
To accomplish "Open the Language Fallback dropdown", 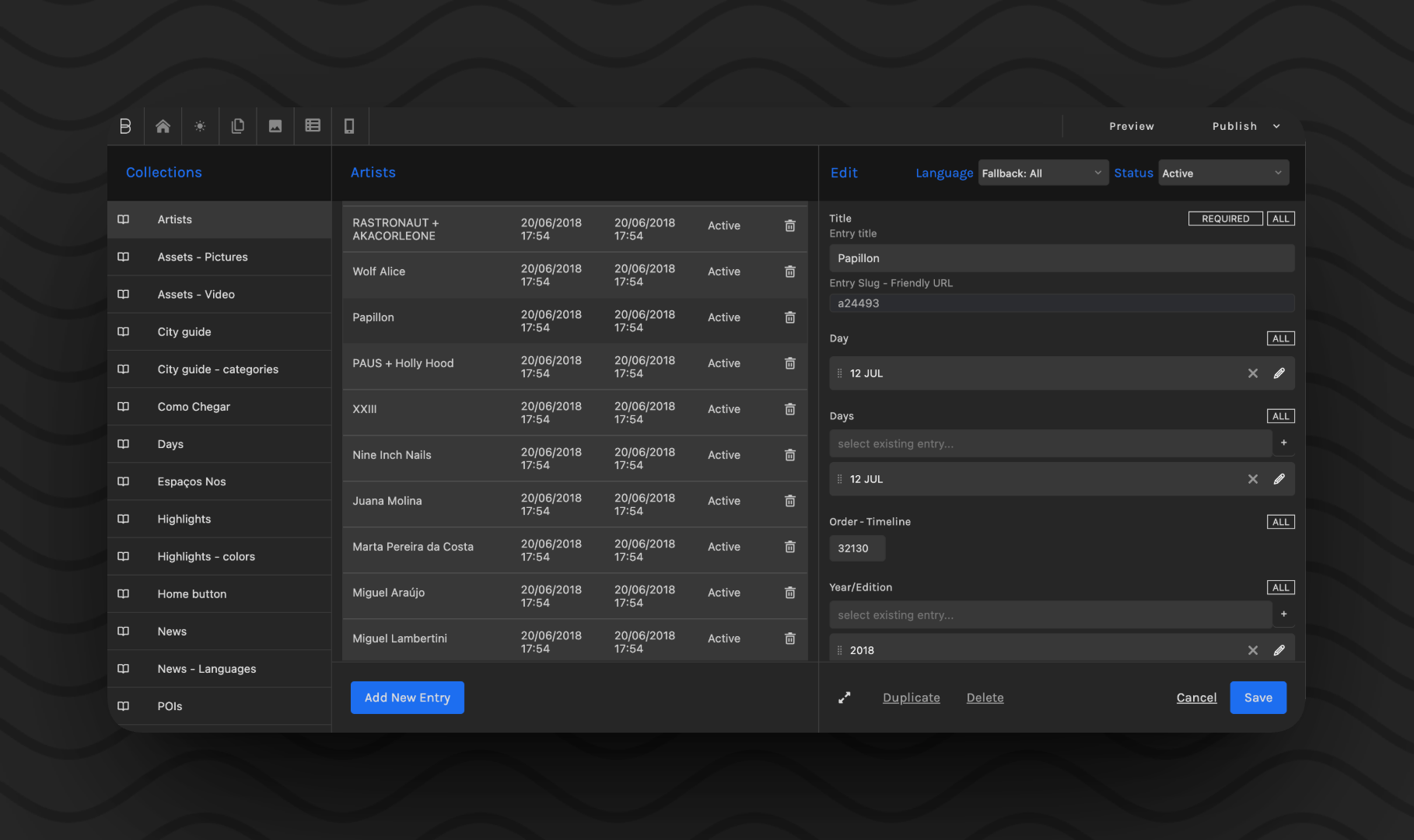I will (x=1041, y=173).
